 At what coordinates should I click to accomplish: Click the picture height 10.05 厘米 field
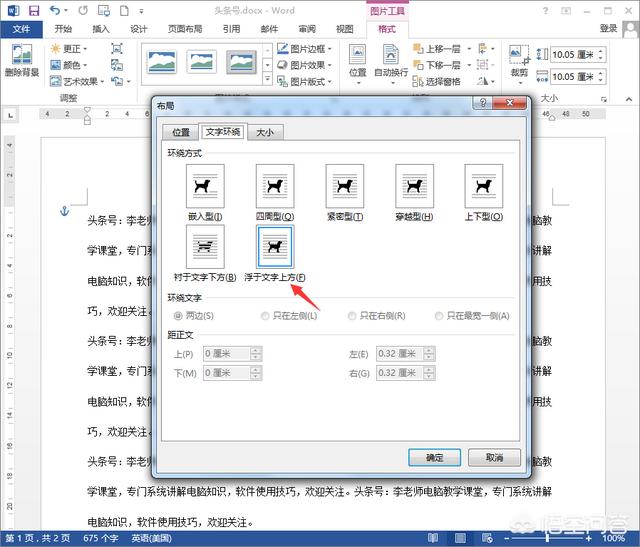click(577, 54)
